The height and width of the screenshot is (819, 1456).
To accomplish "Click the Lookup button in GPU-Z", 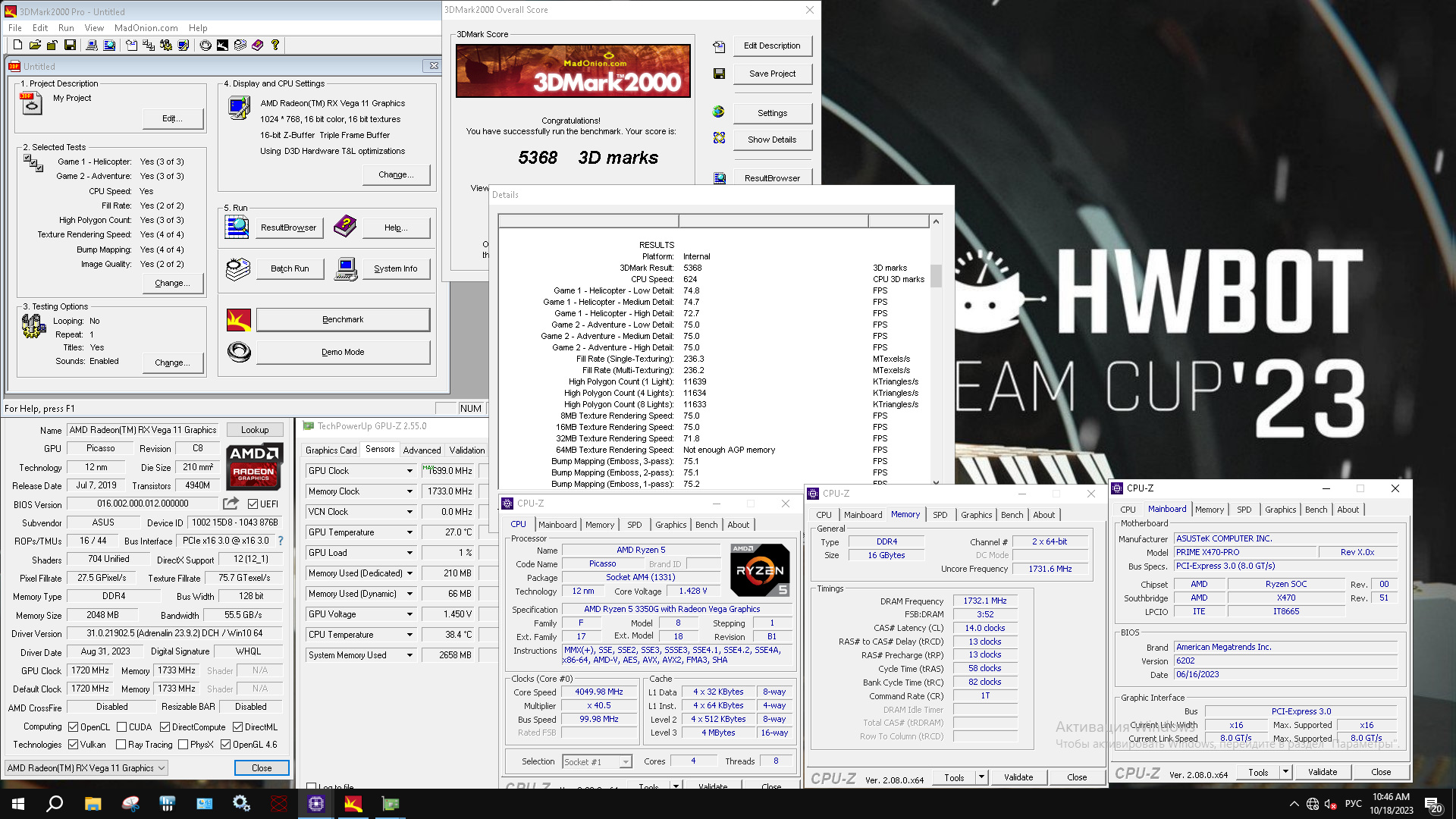I will pos(255,430).
